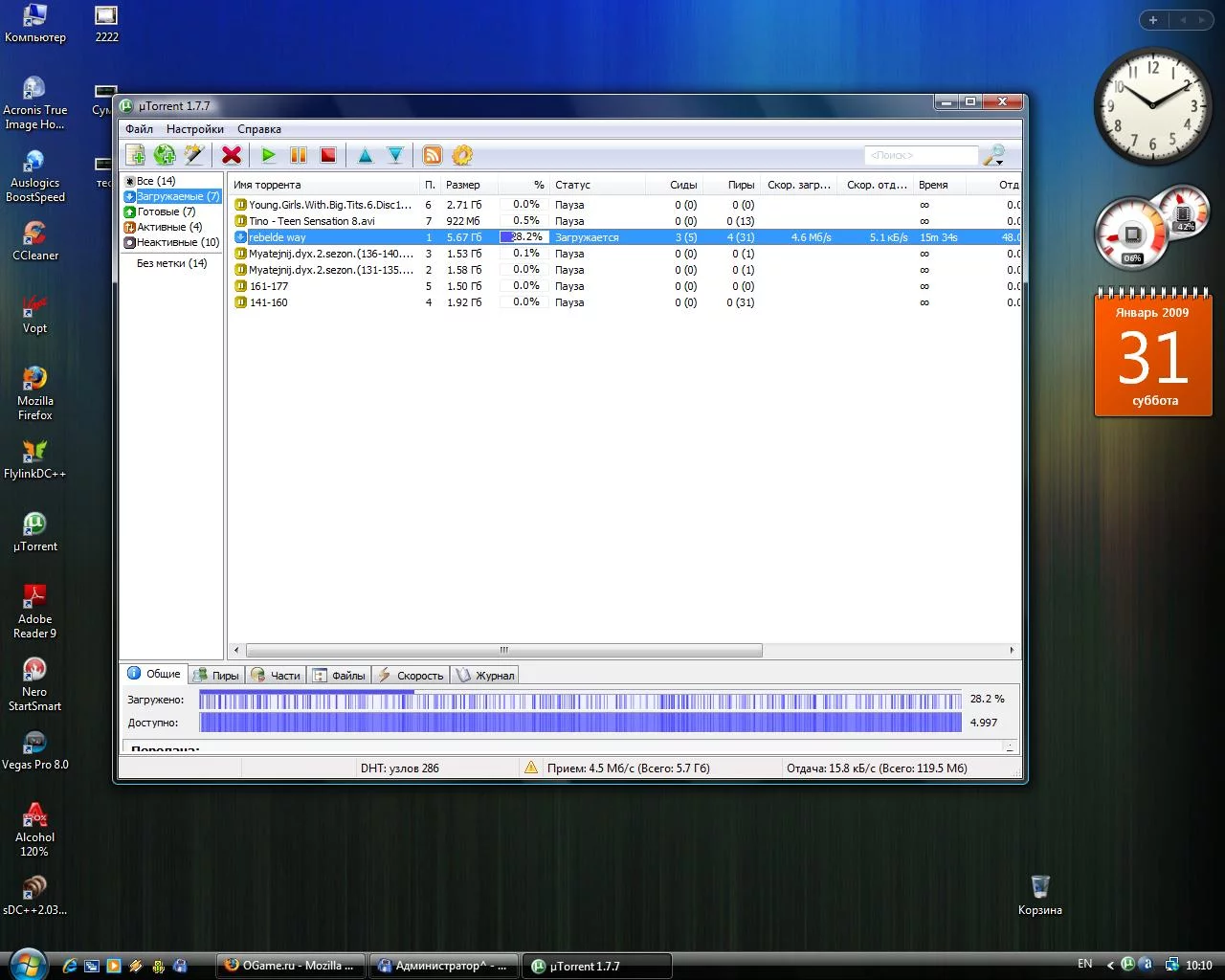The width and height of the screenshot is (1225, 980).
Task: Pause the torrent with the orange Pause icon
Action: (x=299, y=155)
